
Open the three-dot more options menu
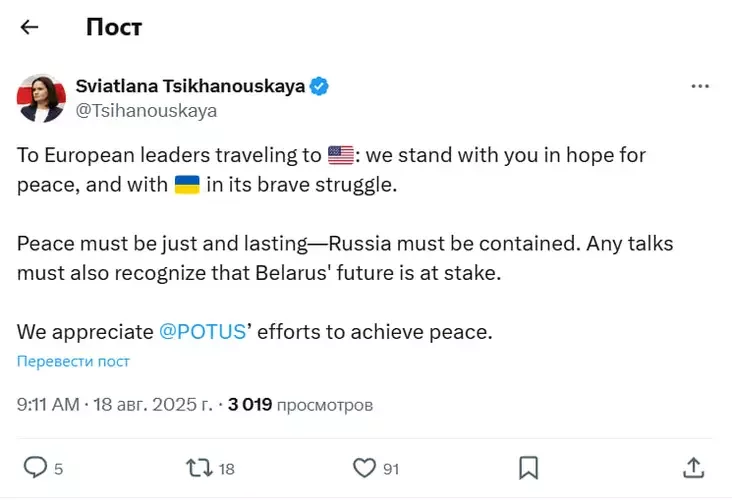(700, 87)
